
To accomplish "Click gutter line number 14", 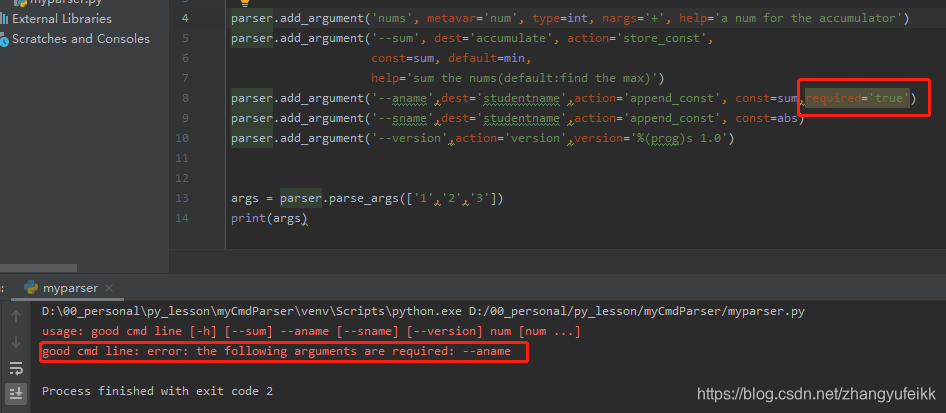I will (182, 218).
